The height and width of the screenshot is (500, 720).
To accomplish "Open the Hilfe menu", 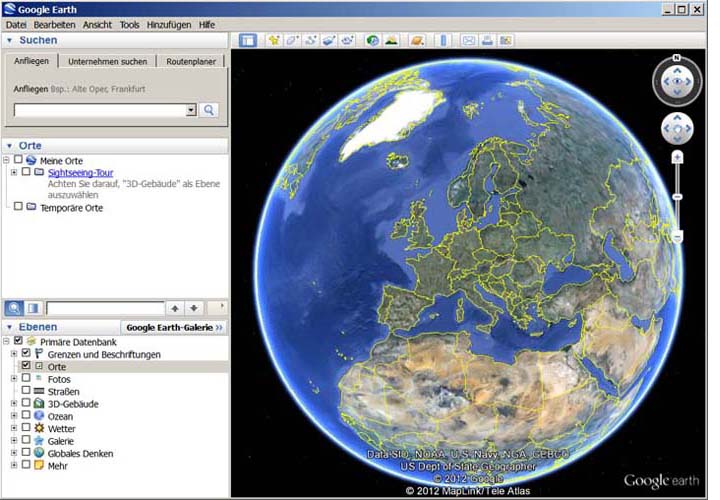I will [x=207, y=25].
